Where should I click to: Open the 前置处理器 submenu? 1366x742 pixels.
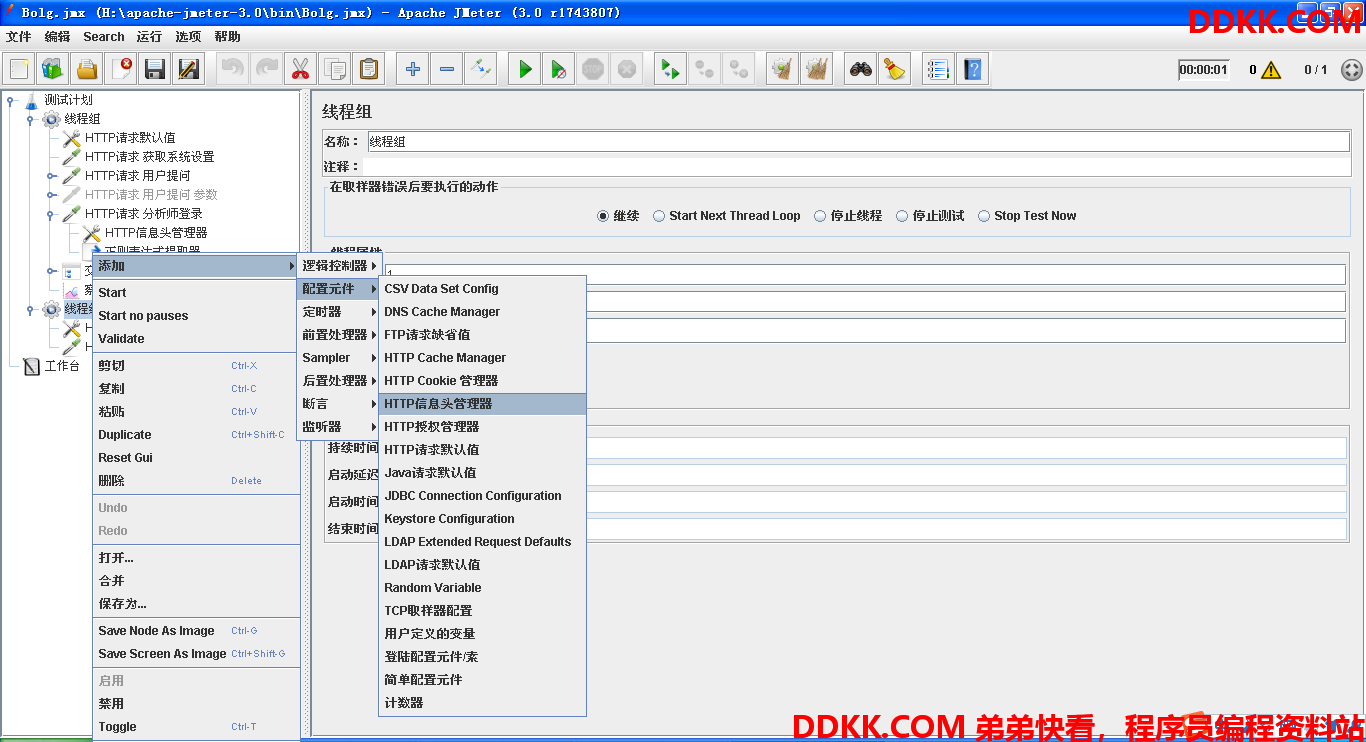339,335
